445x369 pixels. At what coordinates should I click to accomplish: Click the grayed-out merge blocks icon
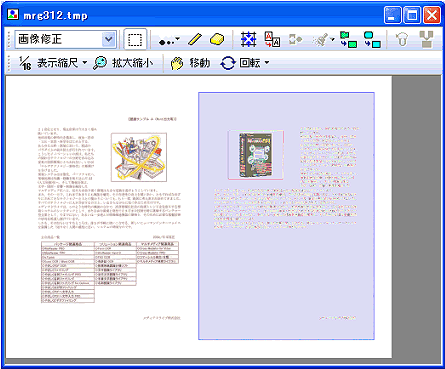(427, 39)
